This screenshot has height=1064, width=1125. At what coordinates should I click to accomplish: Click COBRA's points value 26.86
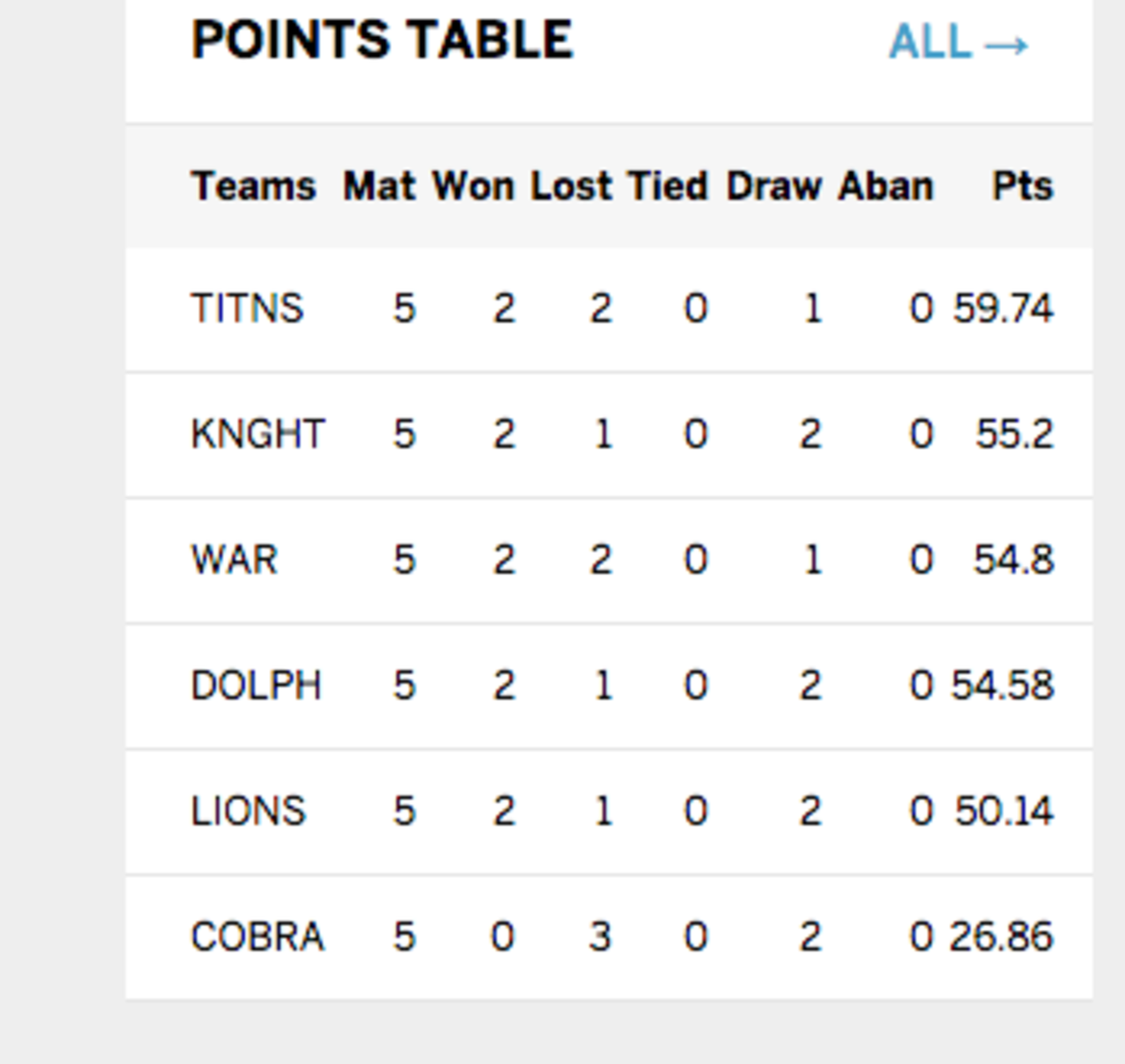1001,937
